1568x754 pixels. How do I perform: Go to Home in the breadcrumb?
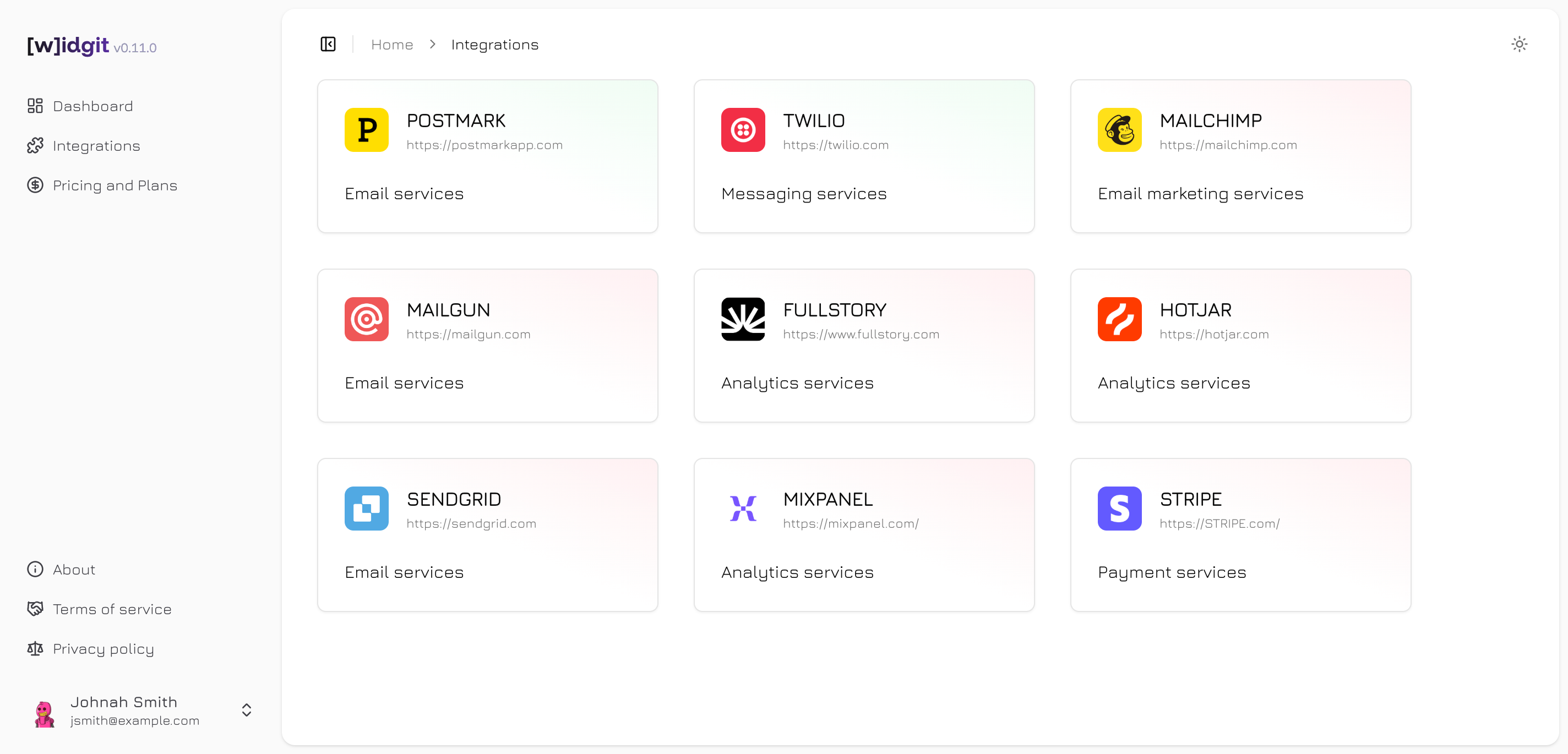click(392, 45)
